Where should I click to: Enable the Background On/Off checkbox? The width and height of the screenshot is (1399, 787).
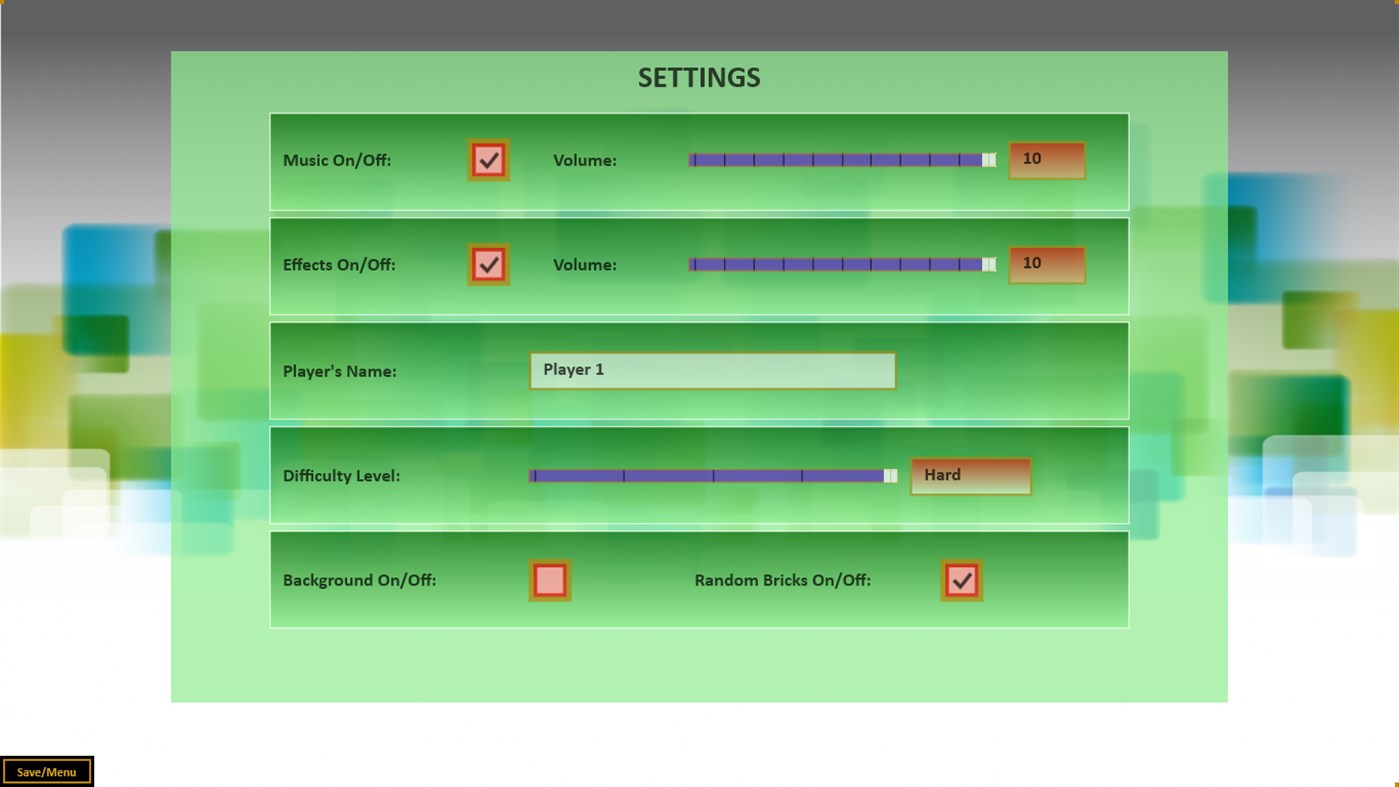point(548,579)
